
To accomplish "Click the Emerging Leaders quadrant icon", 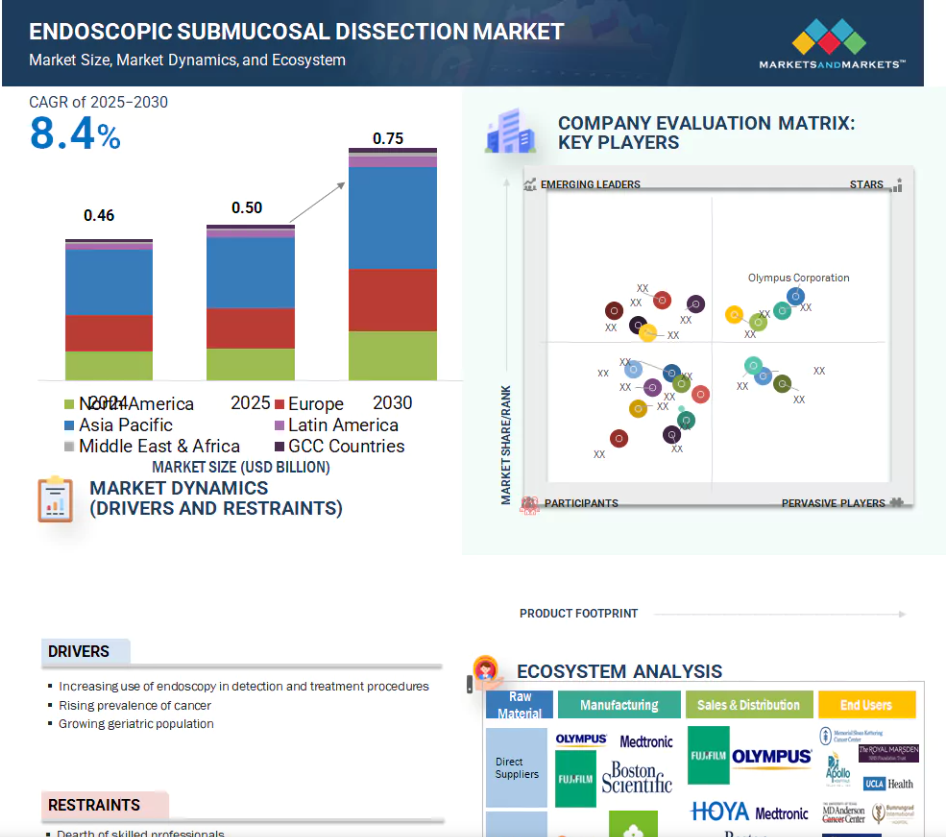I will [x=530, y=185].
